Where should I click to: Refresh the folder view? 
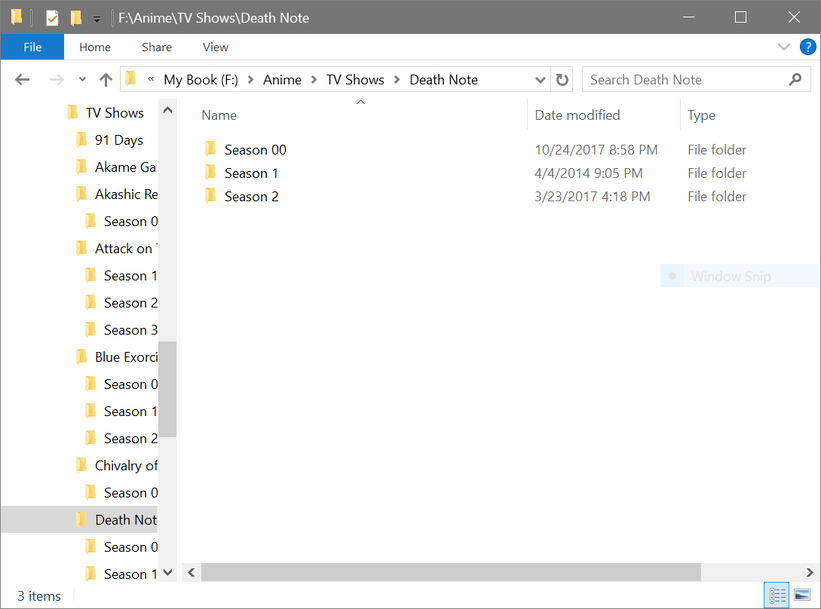click(562, 80)
